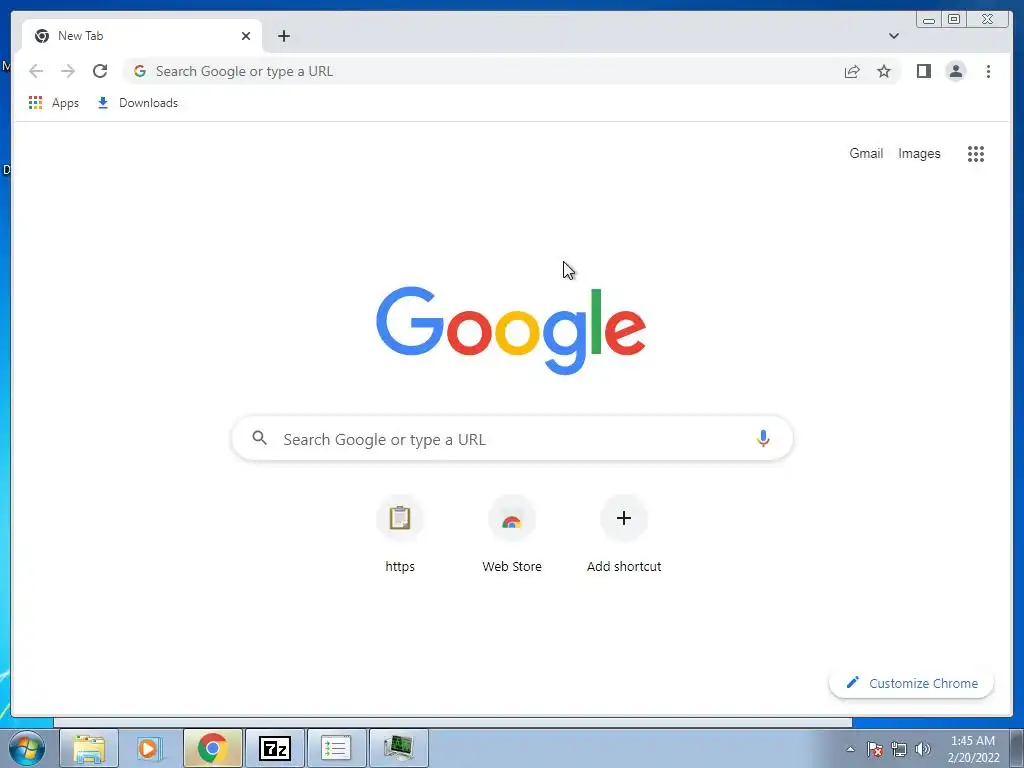Open the Chrome profile avatar

click(x=955, y=71)
